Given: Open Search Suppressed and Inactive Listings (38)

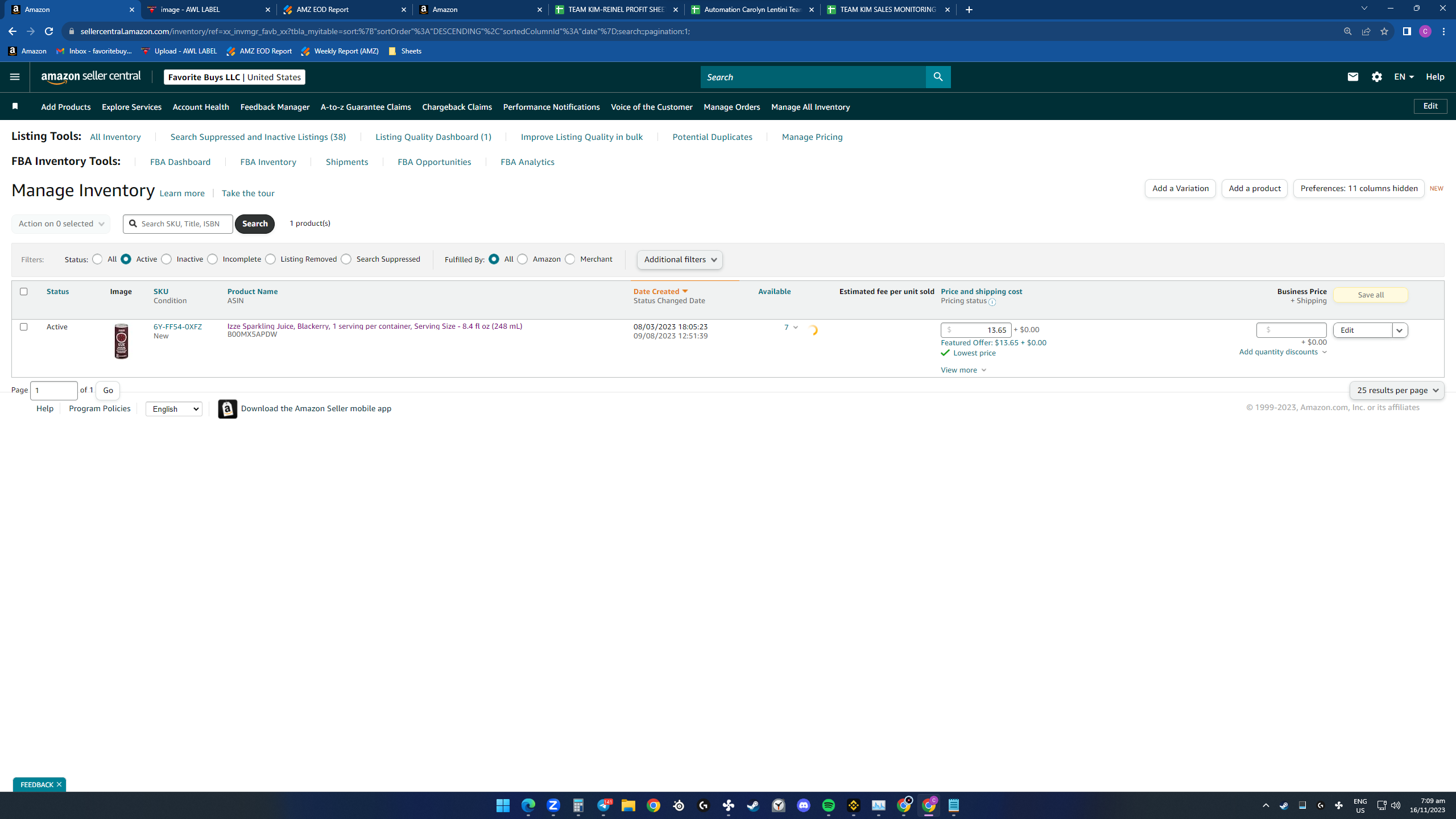Looking at the screenshot, I should [258, 137].
